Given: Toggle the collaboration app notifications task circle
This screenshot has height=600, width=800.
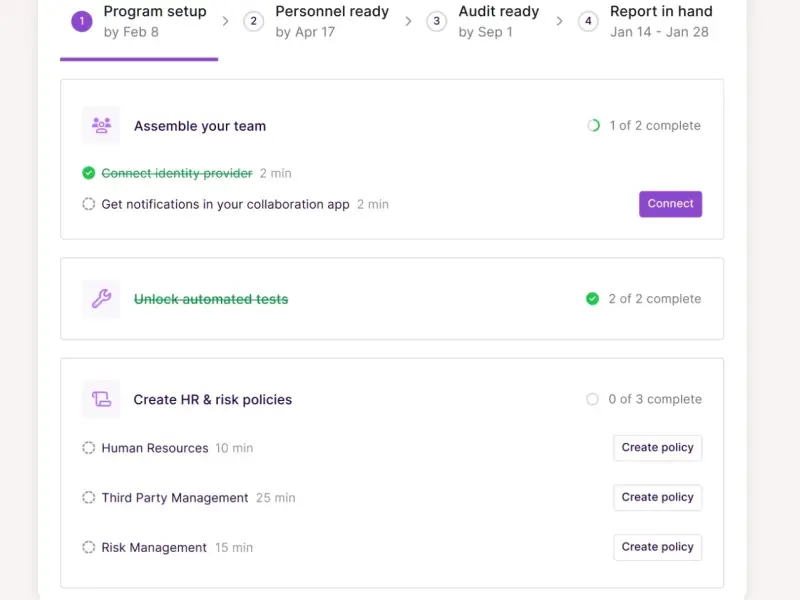Looking at the screenshot, I should pyautogui.click(x=89, y=204).
